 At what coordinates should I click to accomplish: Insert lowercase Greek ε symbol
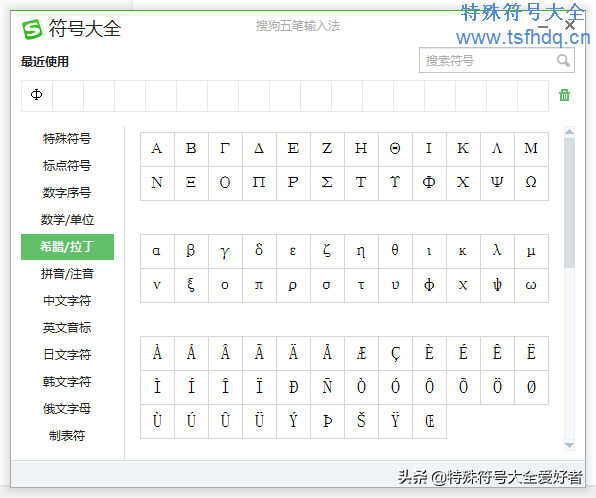point(293,251)
